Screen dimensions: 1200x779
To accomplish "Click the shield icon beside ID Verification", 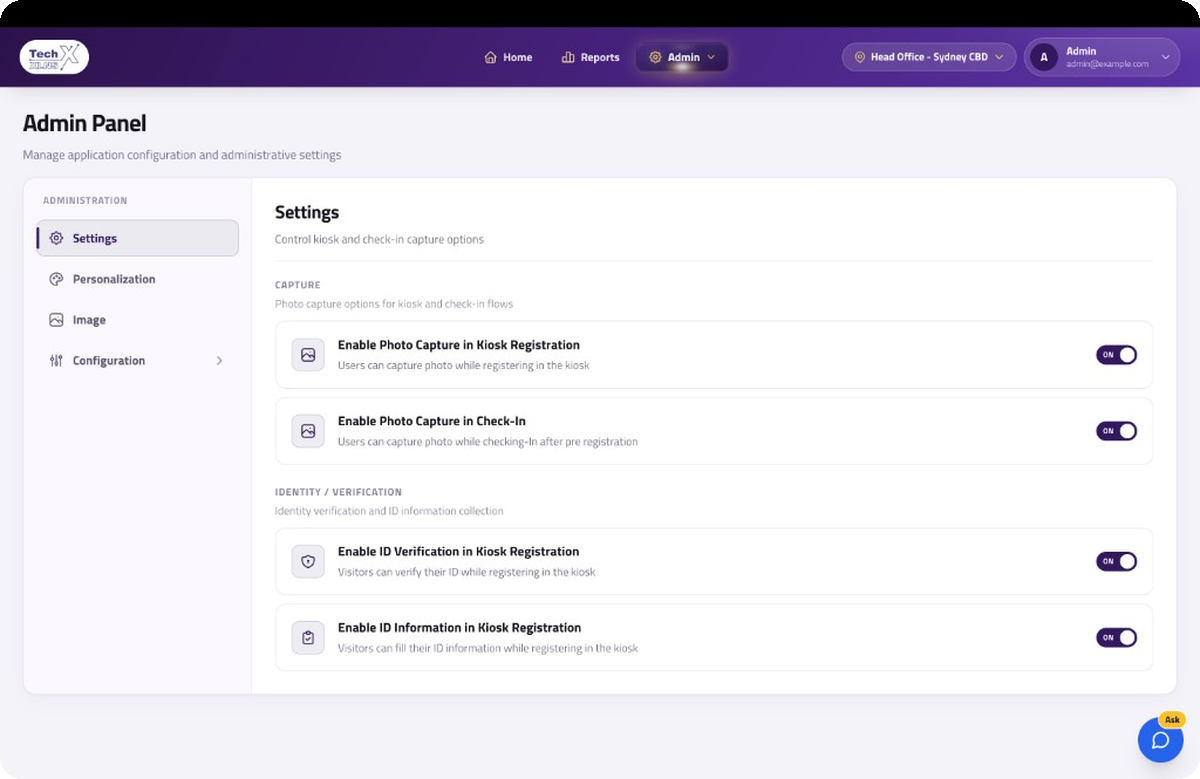I will 308,561.
